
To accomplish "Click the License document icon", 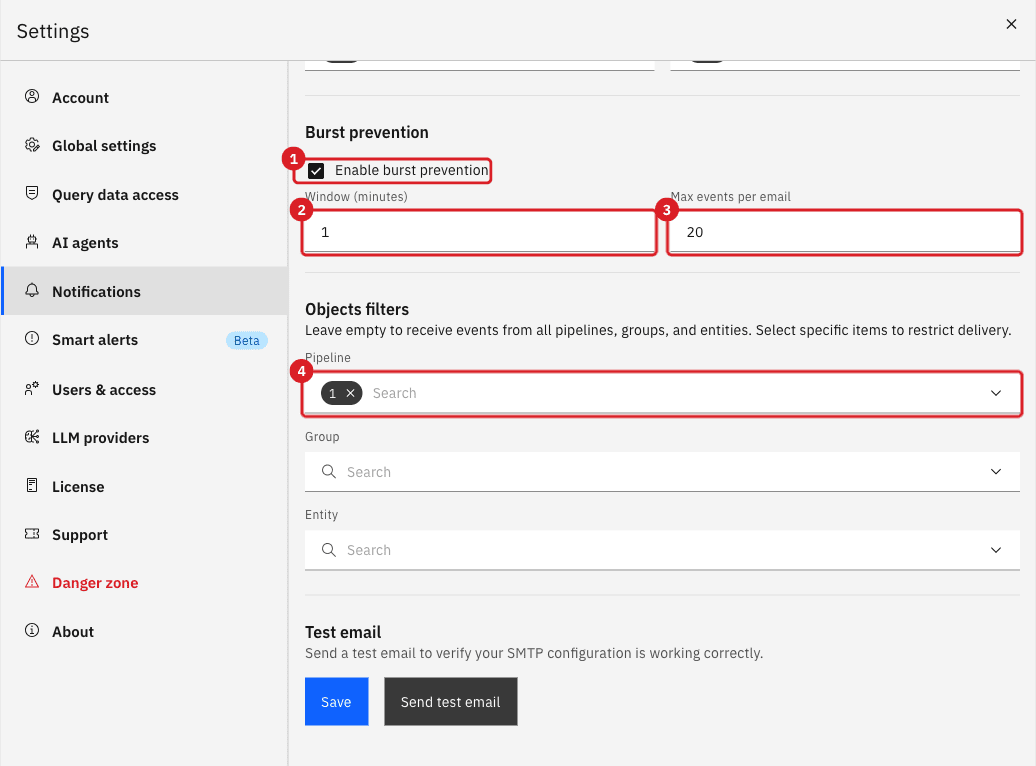I will [32, 486].
